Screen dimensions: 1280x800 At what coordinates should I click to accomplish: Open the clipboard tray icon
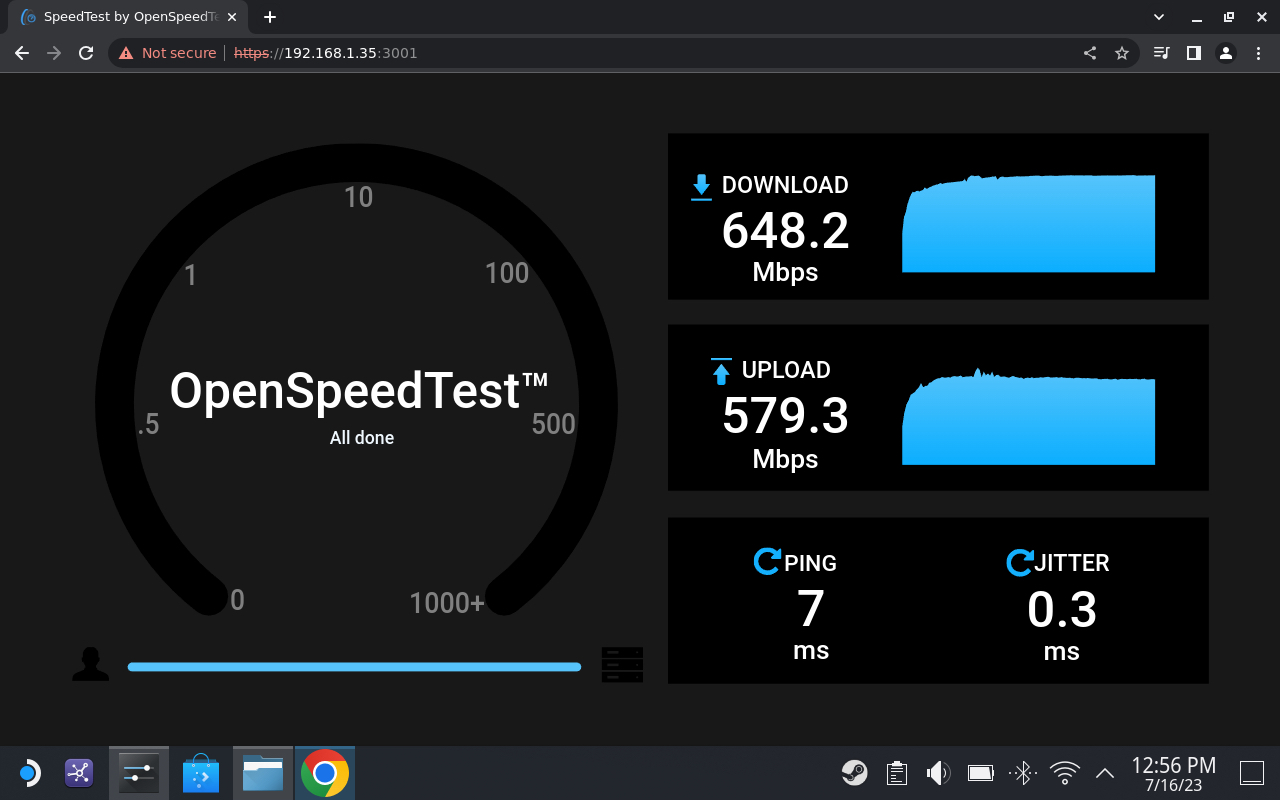pyautogui.click(x=897, y=772)
